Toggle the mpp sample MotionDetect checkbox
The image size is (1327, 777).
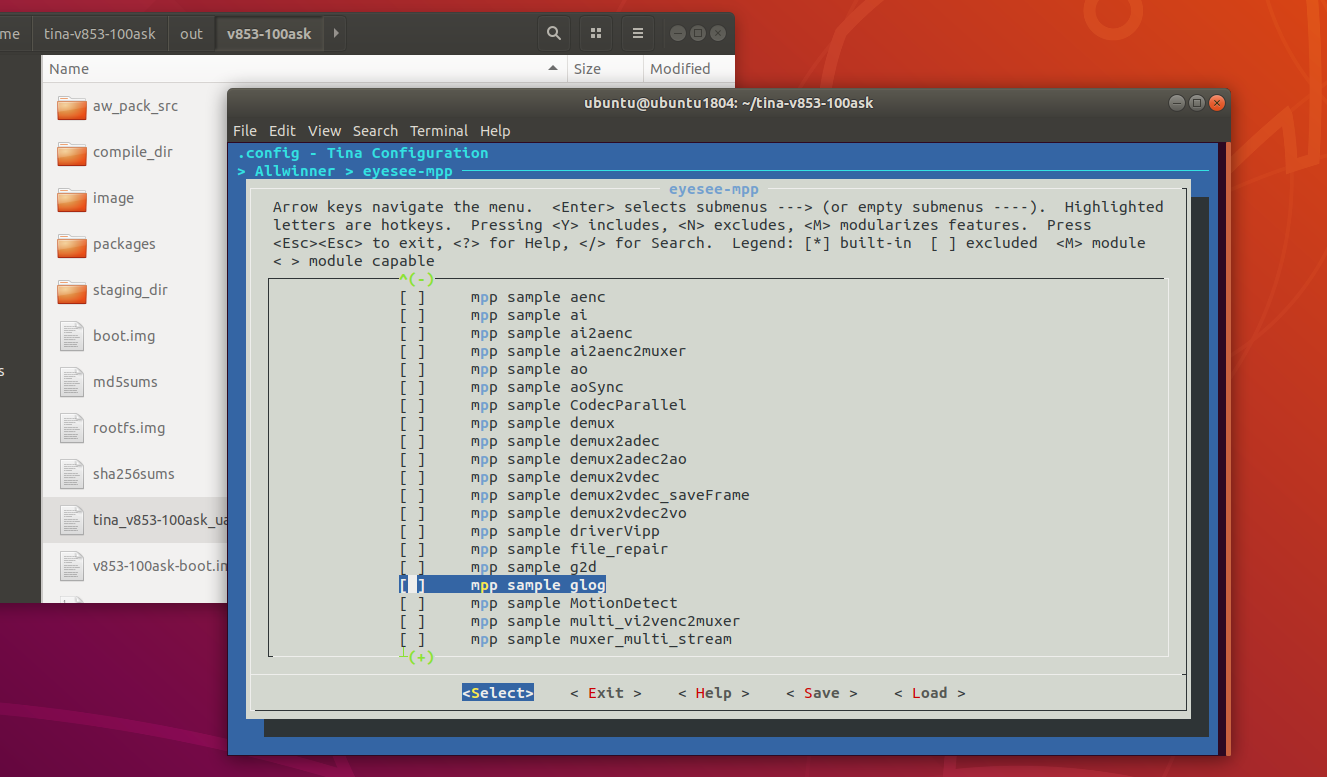pos(412,603)
